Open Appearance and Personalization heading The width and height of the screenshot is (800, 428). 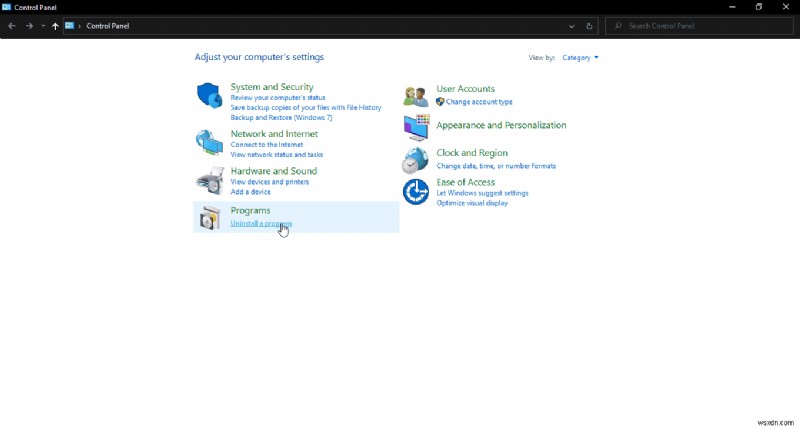point(501,125)
